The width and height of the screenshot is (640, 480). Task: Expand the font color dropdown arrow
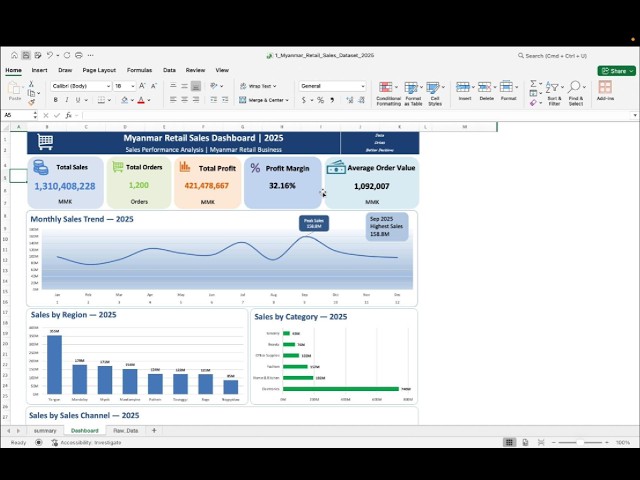click(149, 100)
